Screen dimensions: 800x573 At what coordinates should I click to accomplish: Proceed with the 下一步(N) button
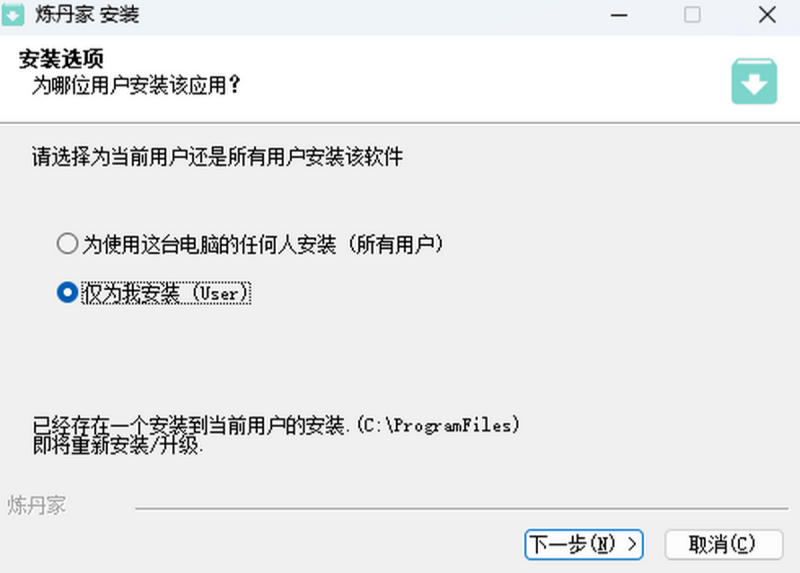tap(584, 544)
